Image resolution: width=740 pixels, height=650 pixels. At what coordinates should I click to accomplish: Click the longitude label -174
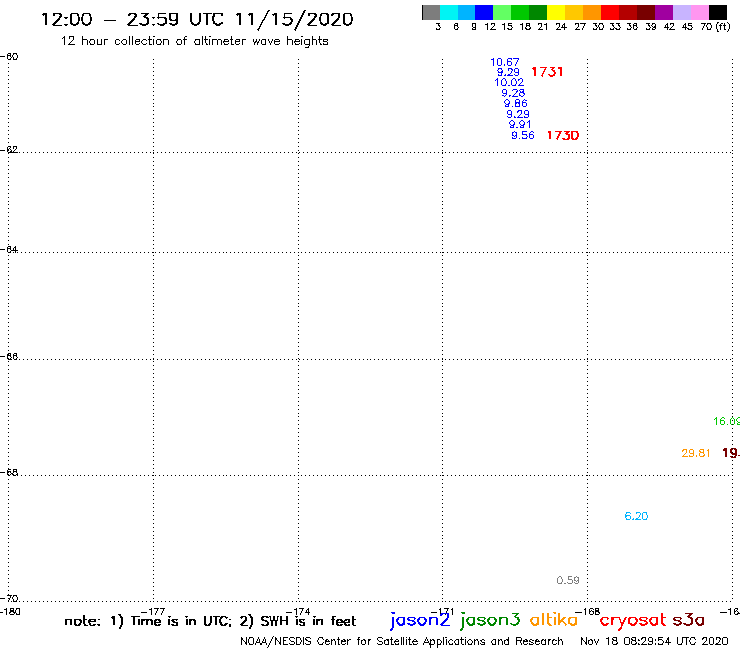298,612
